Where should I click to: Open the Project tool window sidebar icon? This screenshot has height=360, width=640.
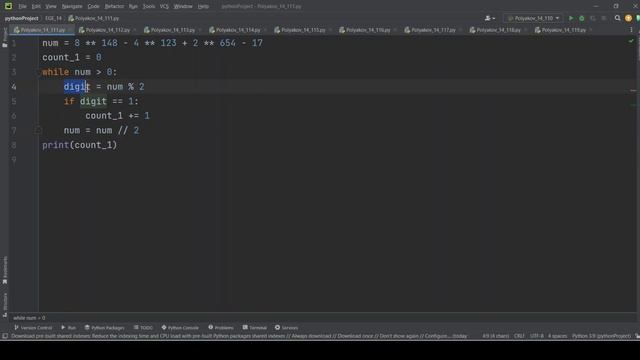pos(5,37)
